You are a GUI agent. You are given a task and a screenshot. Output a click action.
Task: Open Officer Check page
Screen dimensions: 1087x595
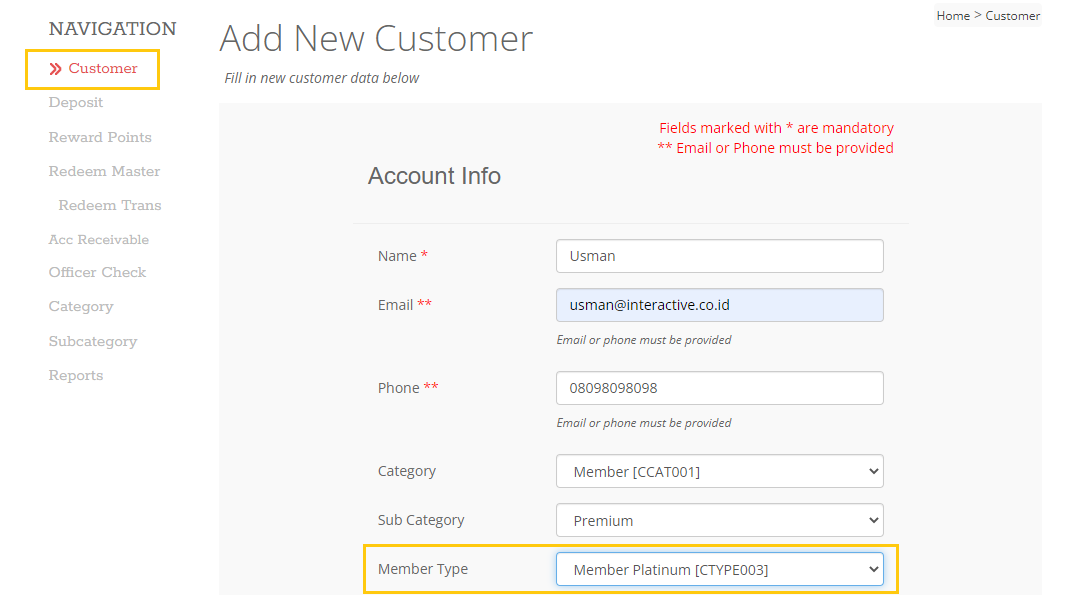97,273
